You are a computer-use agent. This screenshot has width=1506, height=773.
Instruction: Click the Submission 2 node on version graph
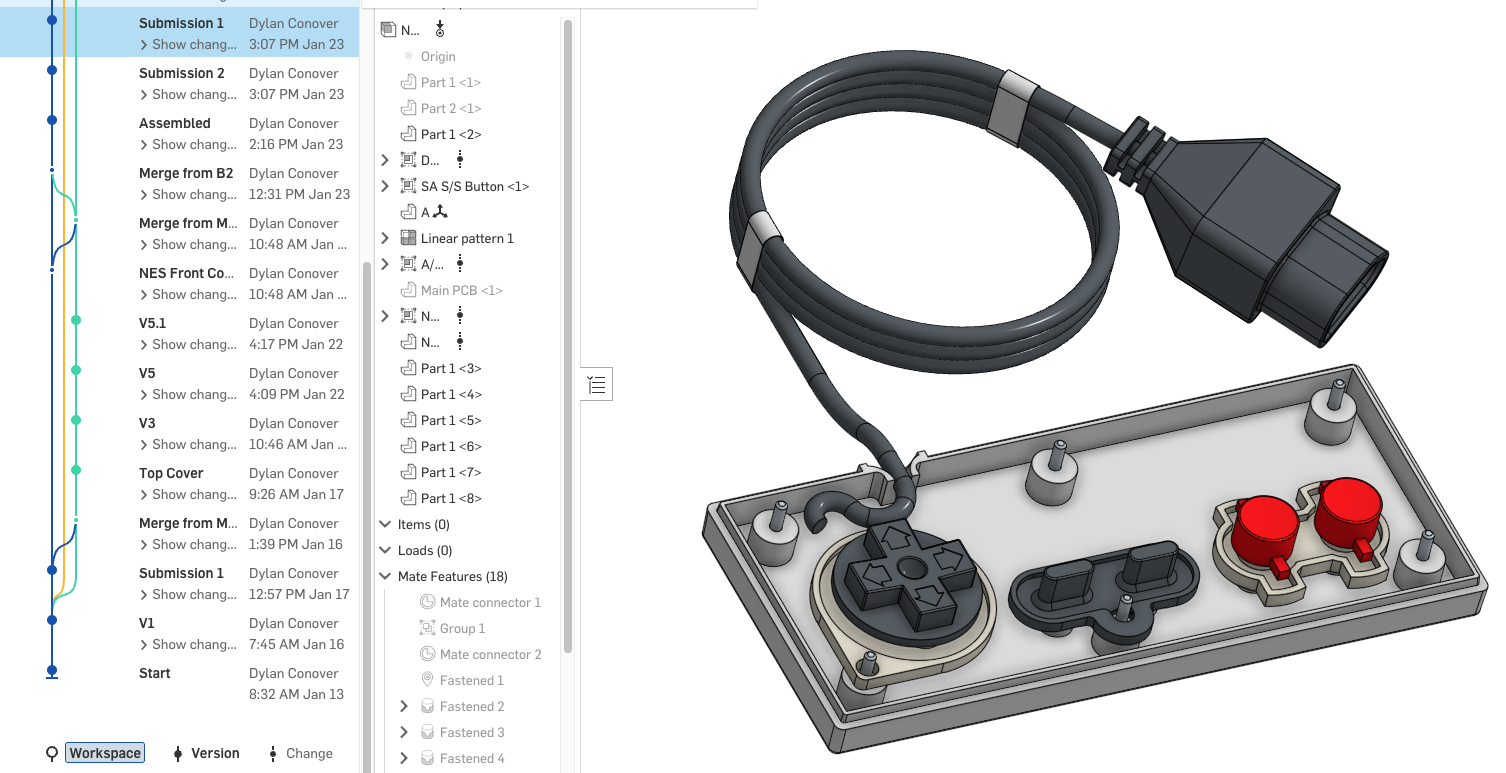point(52,70)
